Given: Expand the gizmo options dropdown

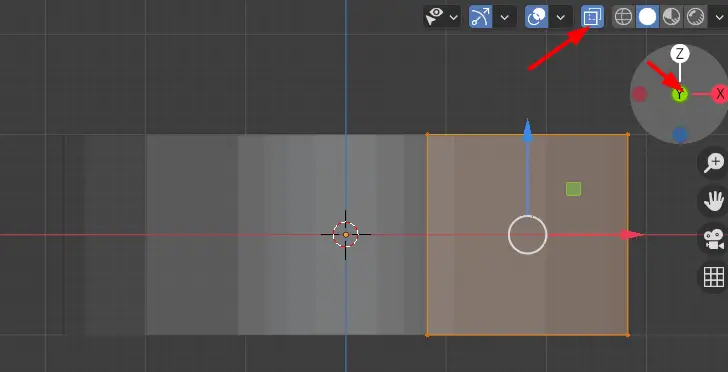Looking at the screenshot, I should (505, 18).
